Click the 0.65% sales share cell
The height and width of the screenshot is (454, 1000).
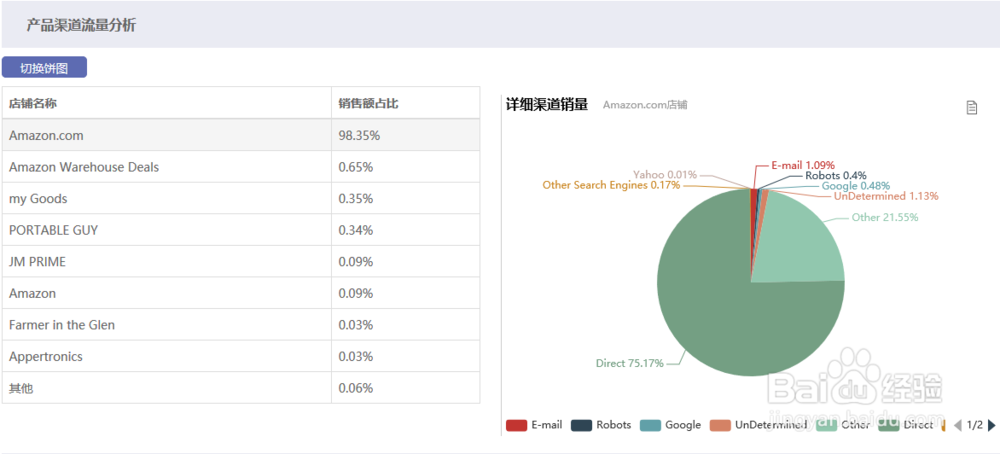(x=406, y=167)
